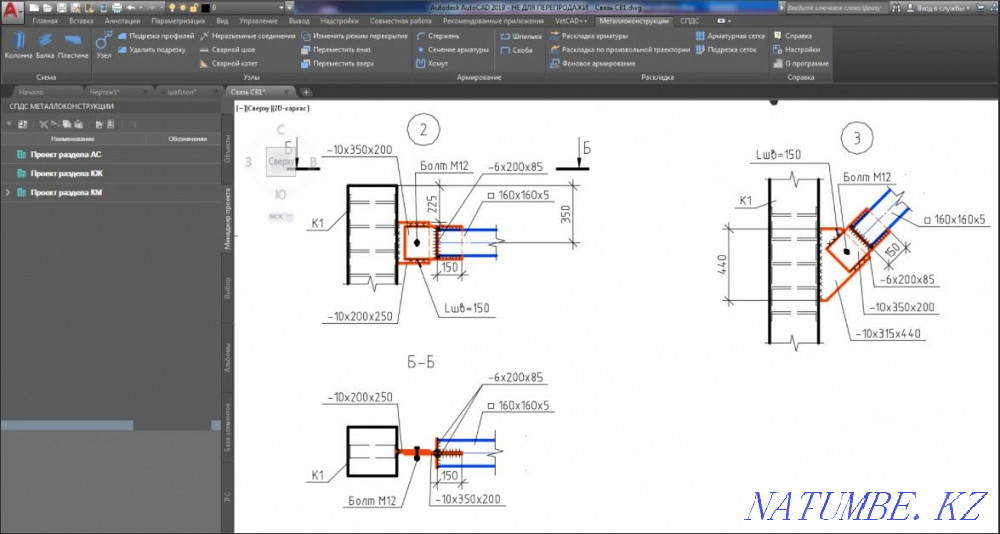
Task: Switch to the СПДС ribbon tab
Action: click(x=689, y=20)
